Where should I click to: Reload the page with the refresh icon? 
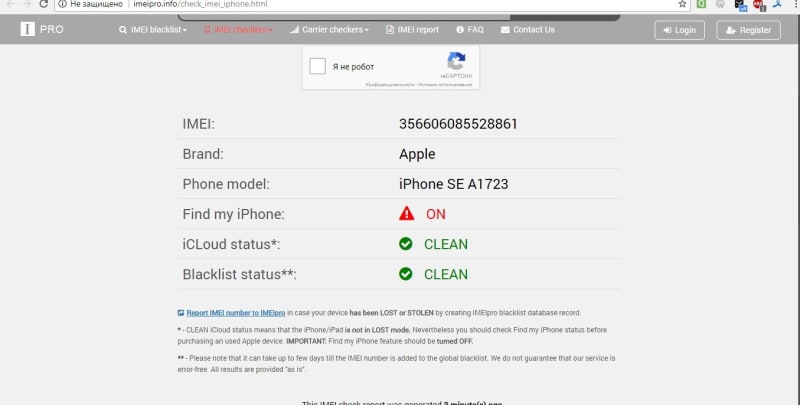pyautogui.click(x=44, y=4)
